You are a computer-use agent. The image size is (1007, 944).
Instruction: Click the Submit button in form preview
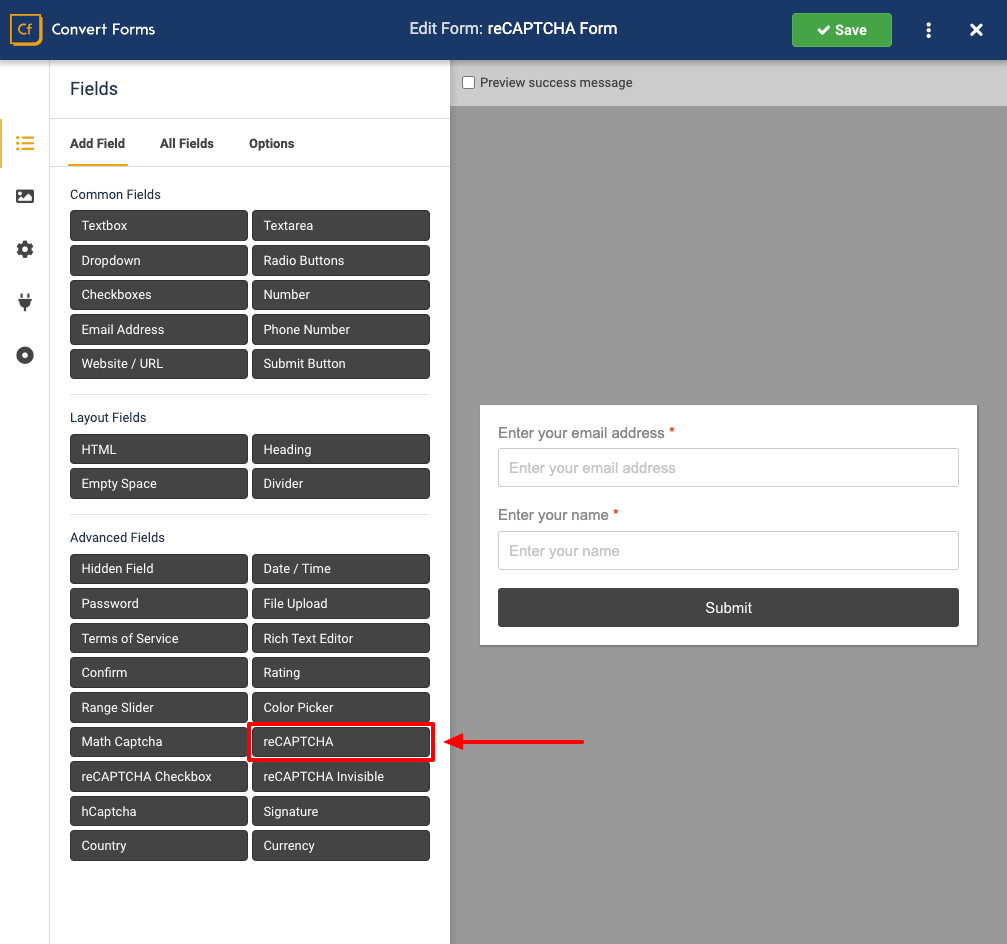[728, 607]
